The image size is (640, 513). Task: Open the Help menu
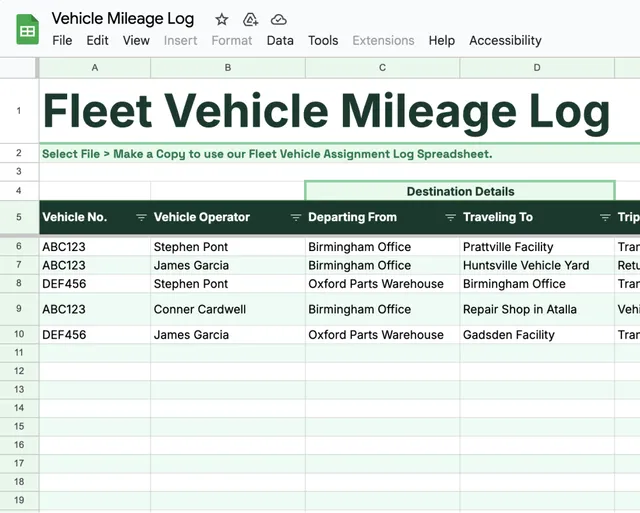pos(442,40)
